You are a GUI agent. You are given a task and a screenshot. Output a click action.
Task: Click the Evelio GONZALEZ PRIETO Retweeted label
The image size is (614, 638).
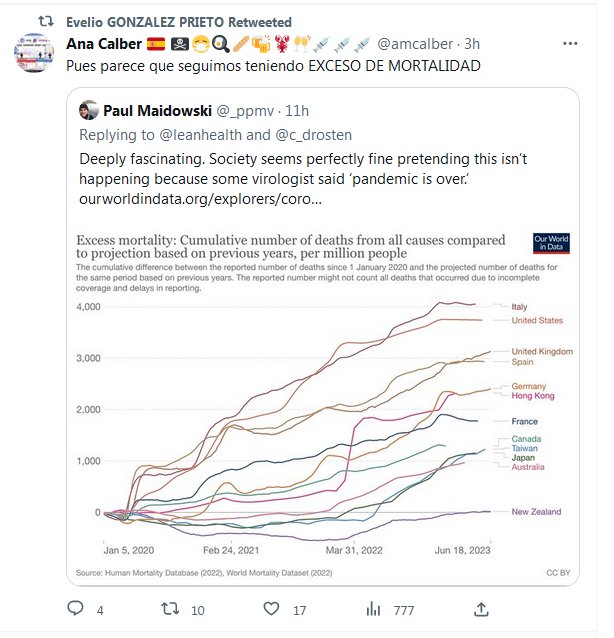178,22
